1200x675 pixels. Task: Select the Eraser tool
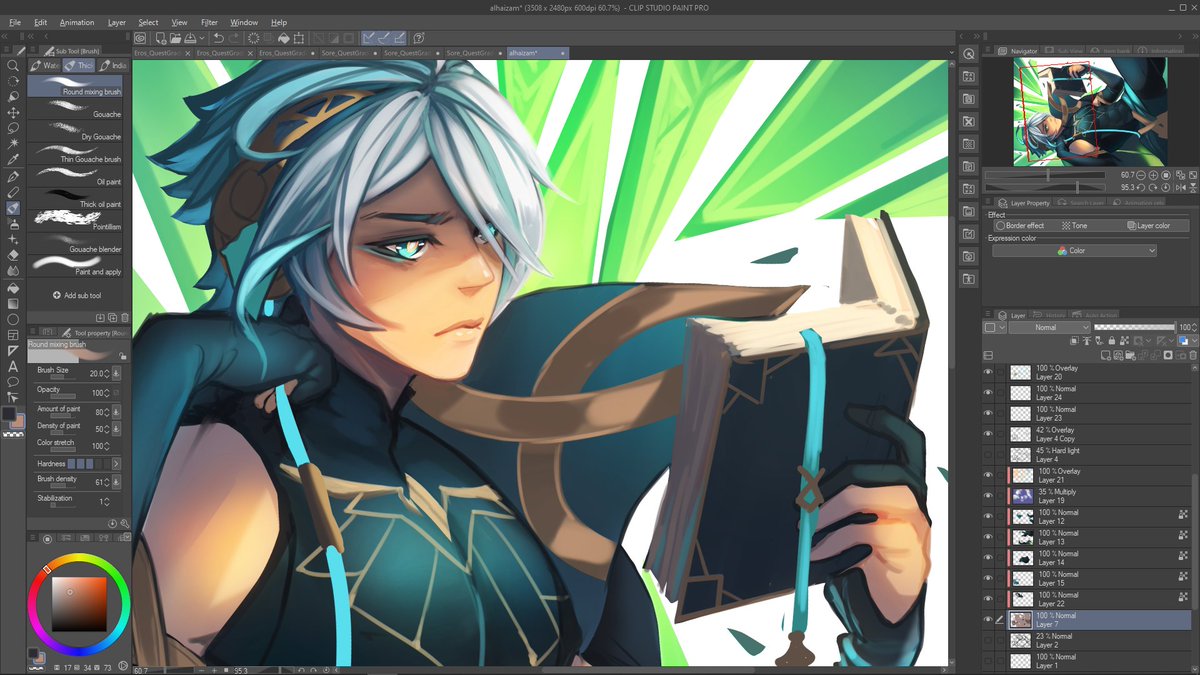tap(13, 256)
